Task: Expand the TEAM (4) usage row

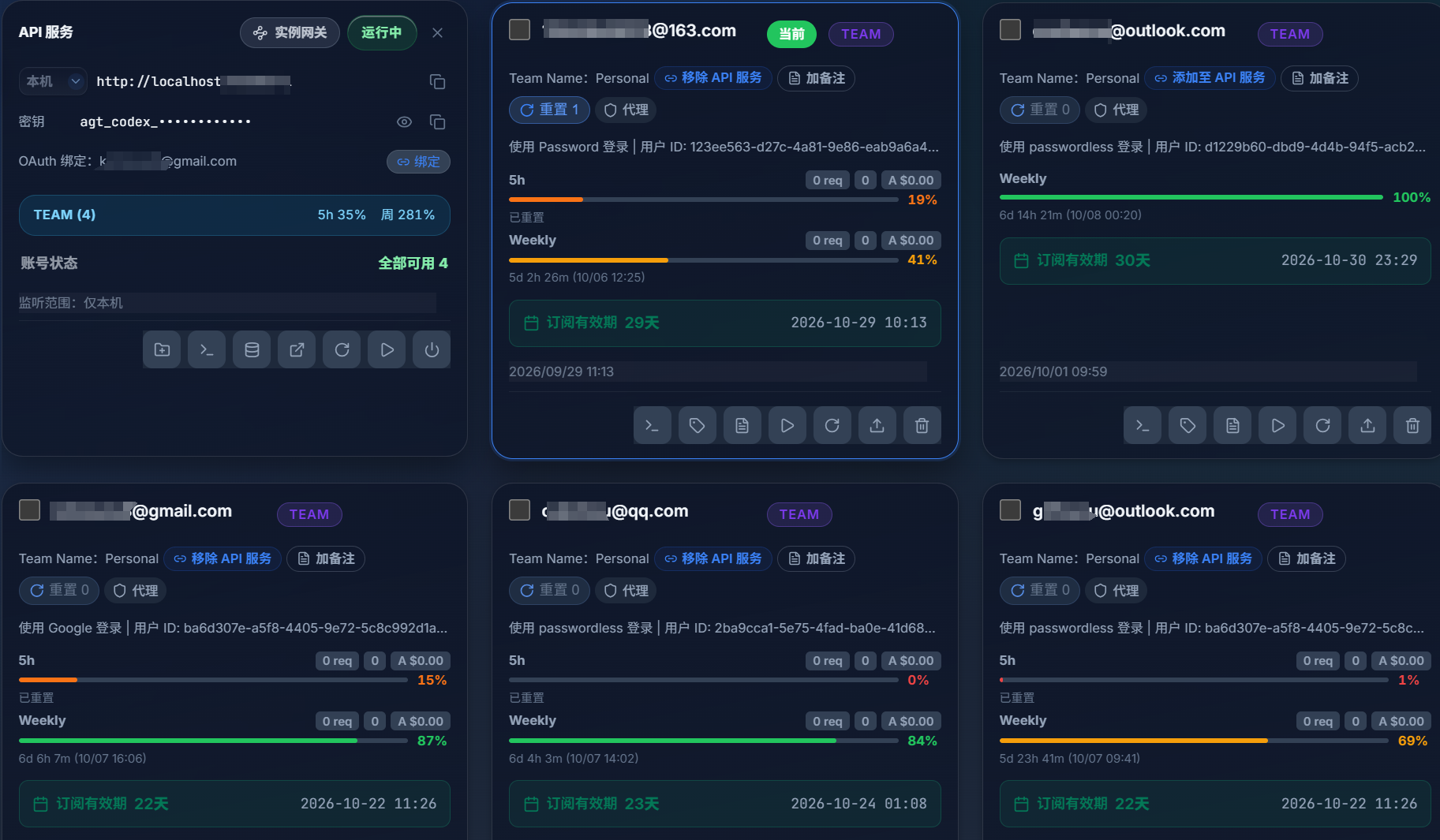Action: pyautogui.click(x=234, y=215)
